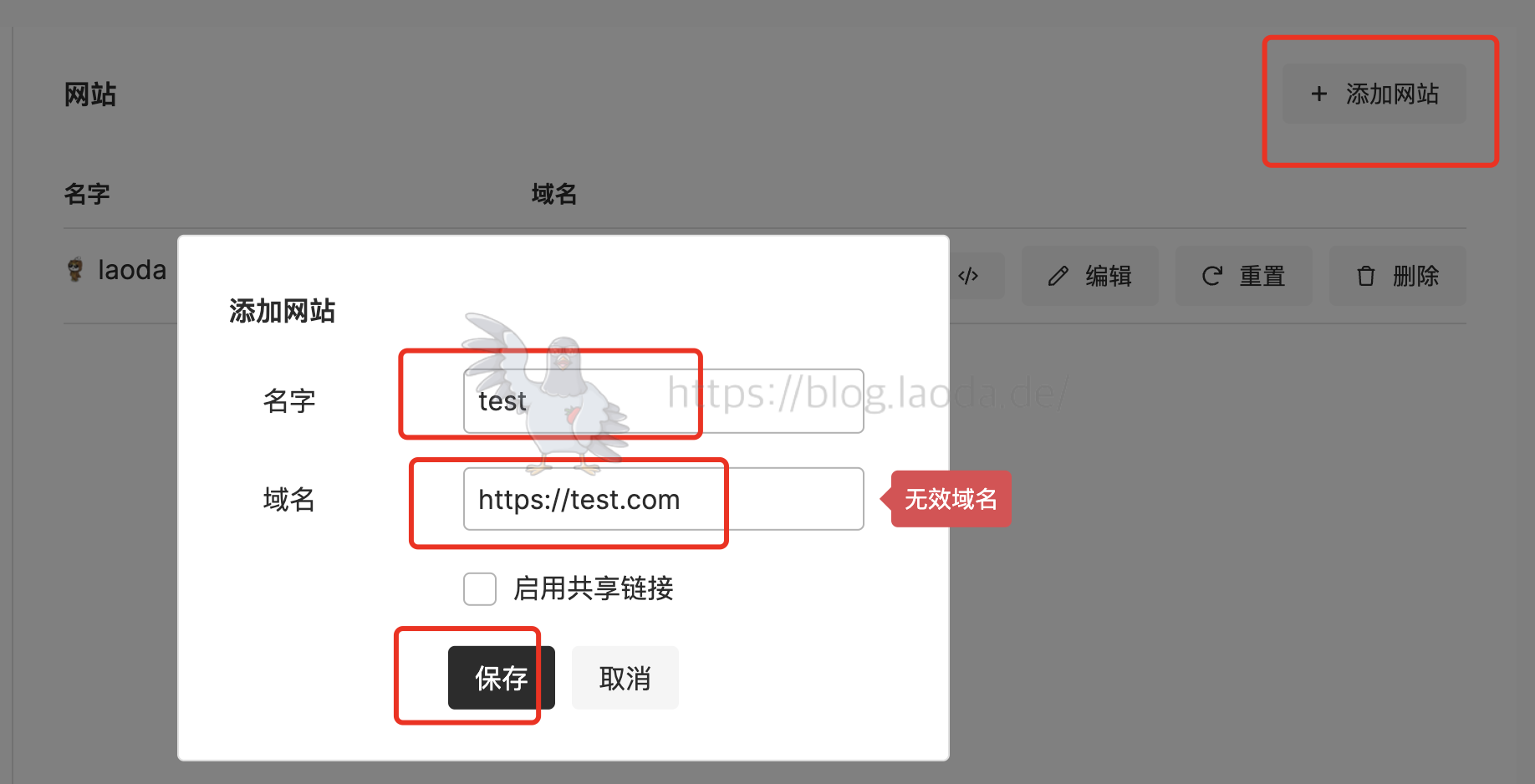Tick the 启用共享链接 checkbox
Screen dimensions: 1535x784
click(x=480, y=589)
